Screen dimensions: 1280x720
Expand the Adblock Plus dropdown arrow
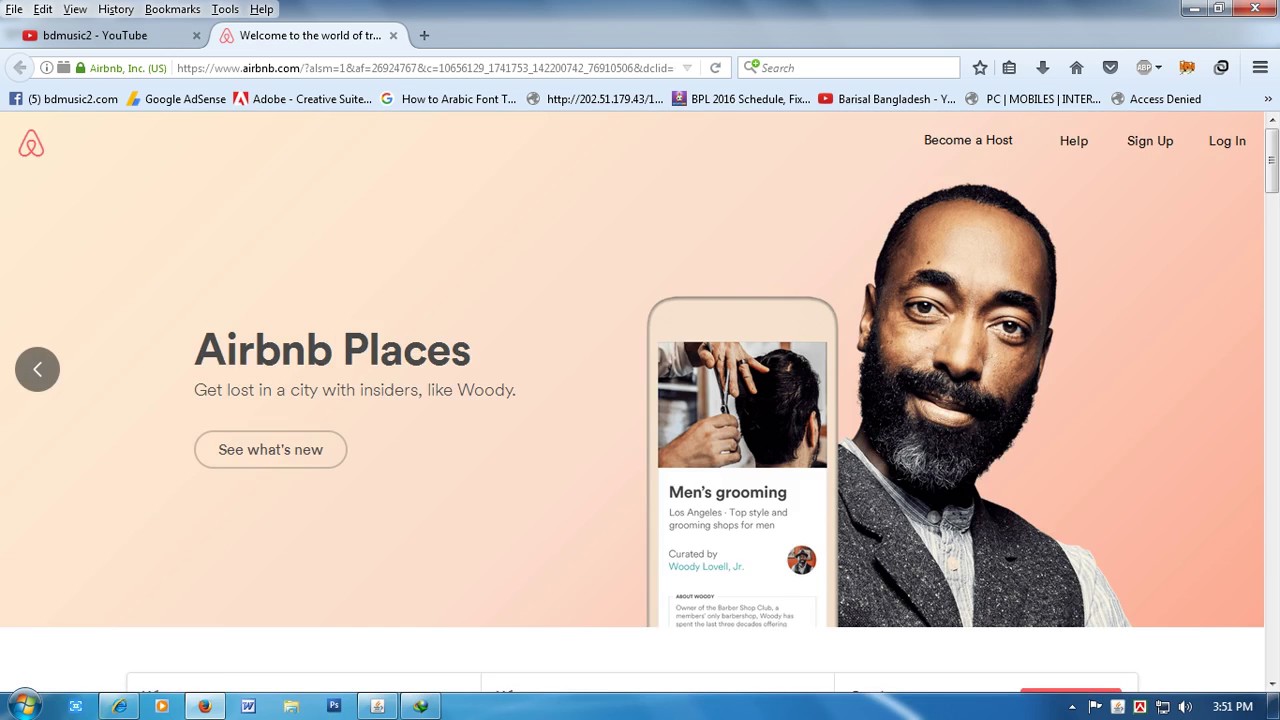1158,68
